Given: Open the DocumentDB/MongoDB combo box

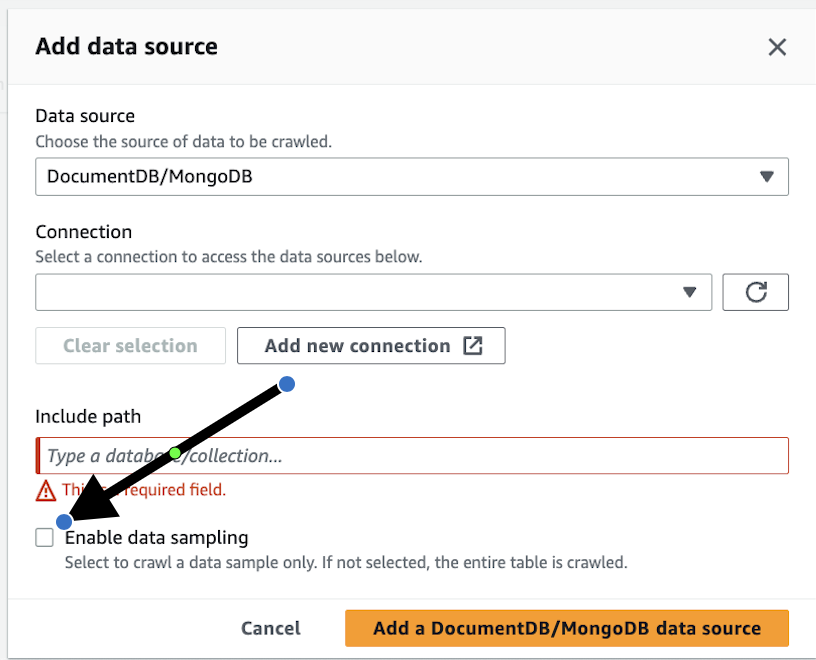Looking at the screenshot, I should pyautogui.click(x=400, y=177).
